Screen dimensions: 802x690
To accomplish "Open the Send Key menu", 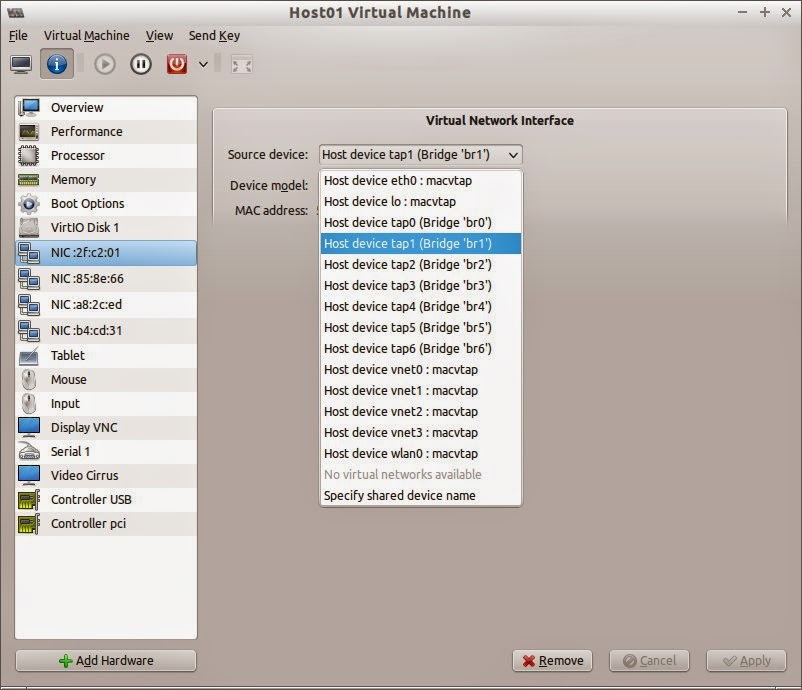I will (214, 35).
